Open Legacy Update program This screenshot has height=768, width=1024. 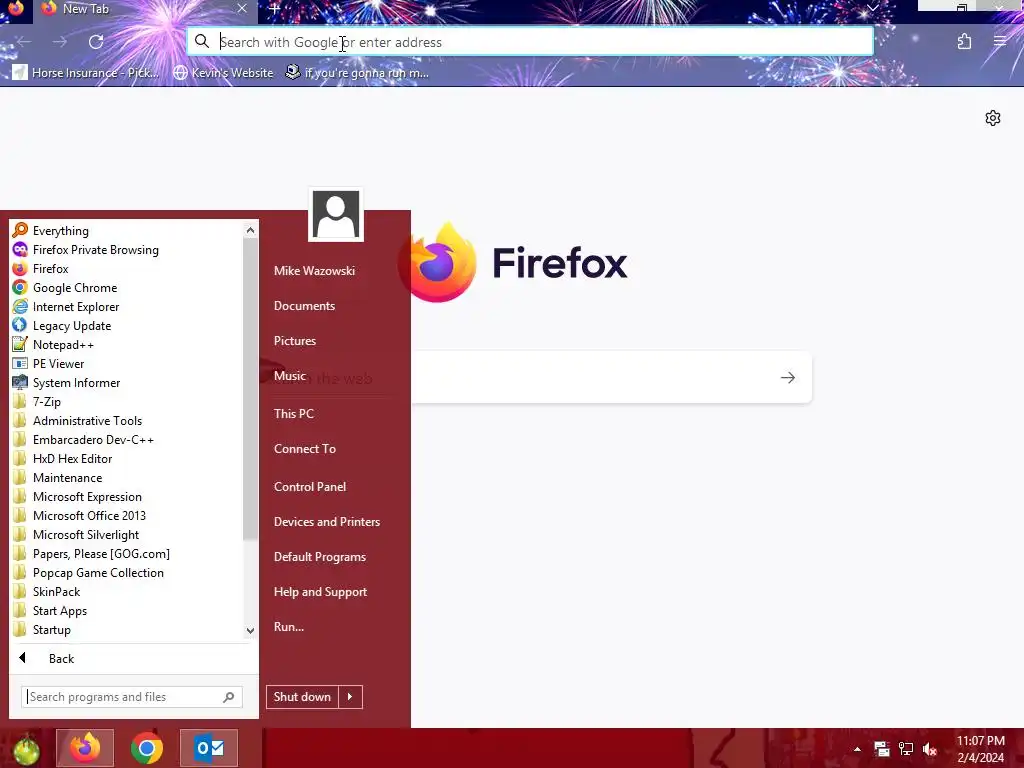coord(72,325)
